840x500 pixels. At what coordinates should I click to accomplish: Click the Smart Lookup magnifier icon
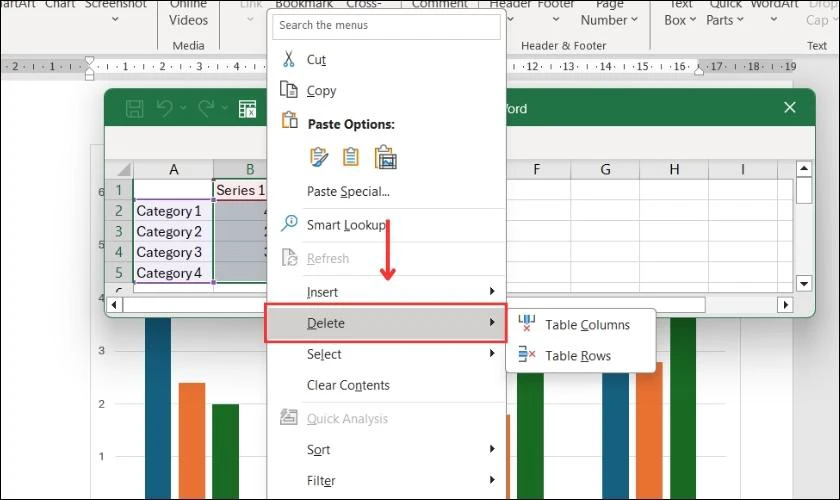click(289, 223)
